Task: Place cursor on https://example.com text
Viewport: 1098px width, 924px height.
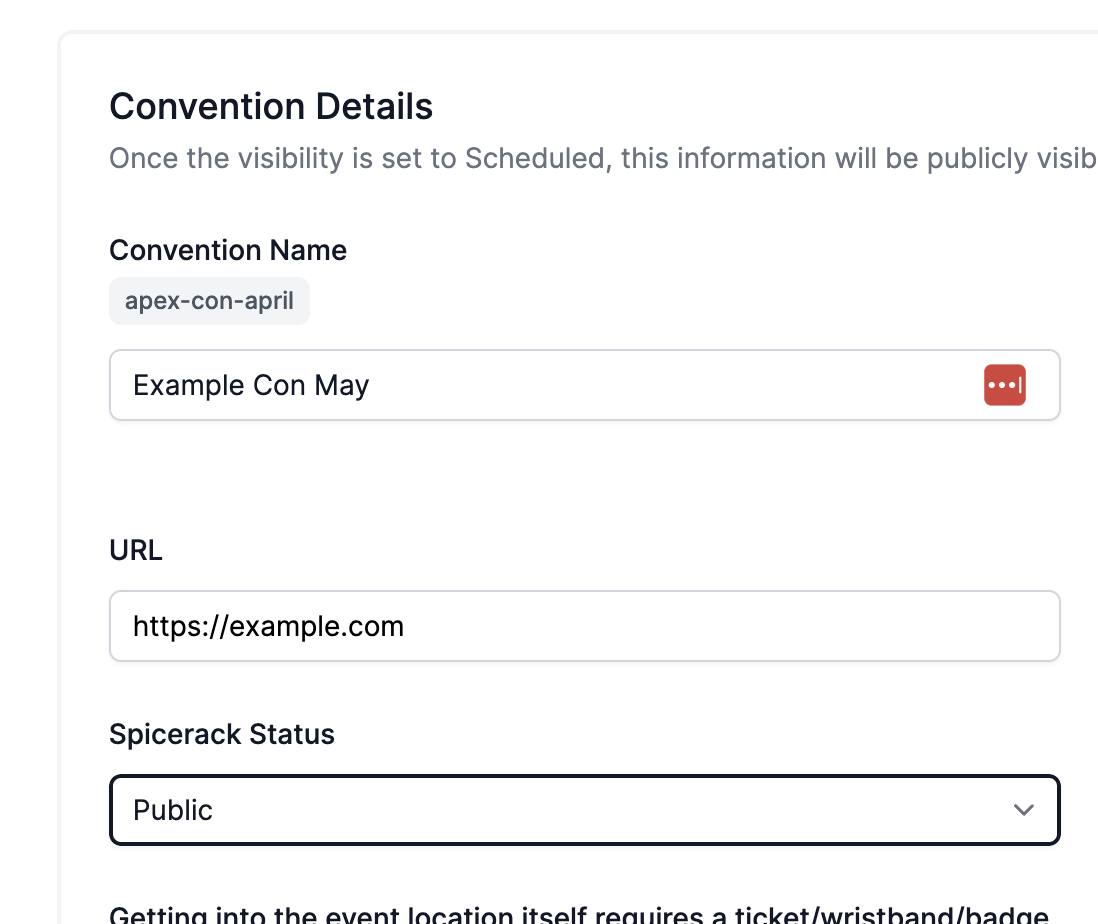Action: tap(268, 626)
